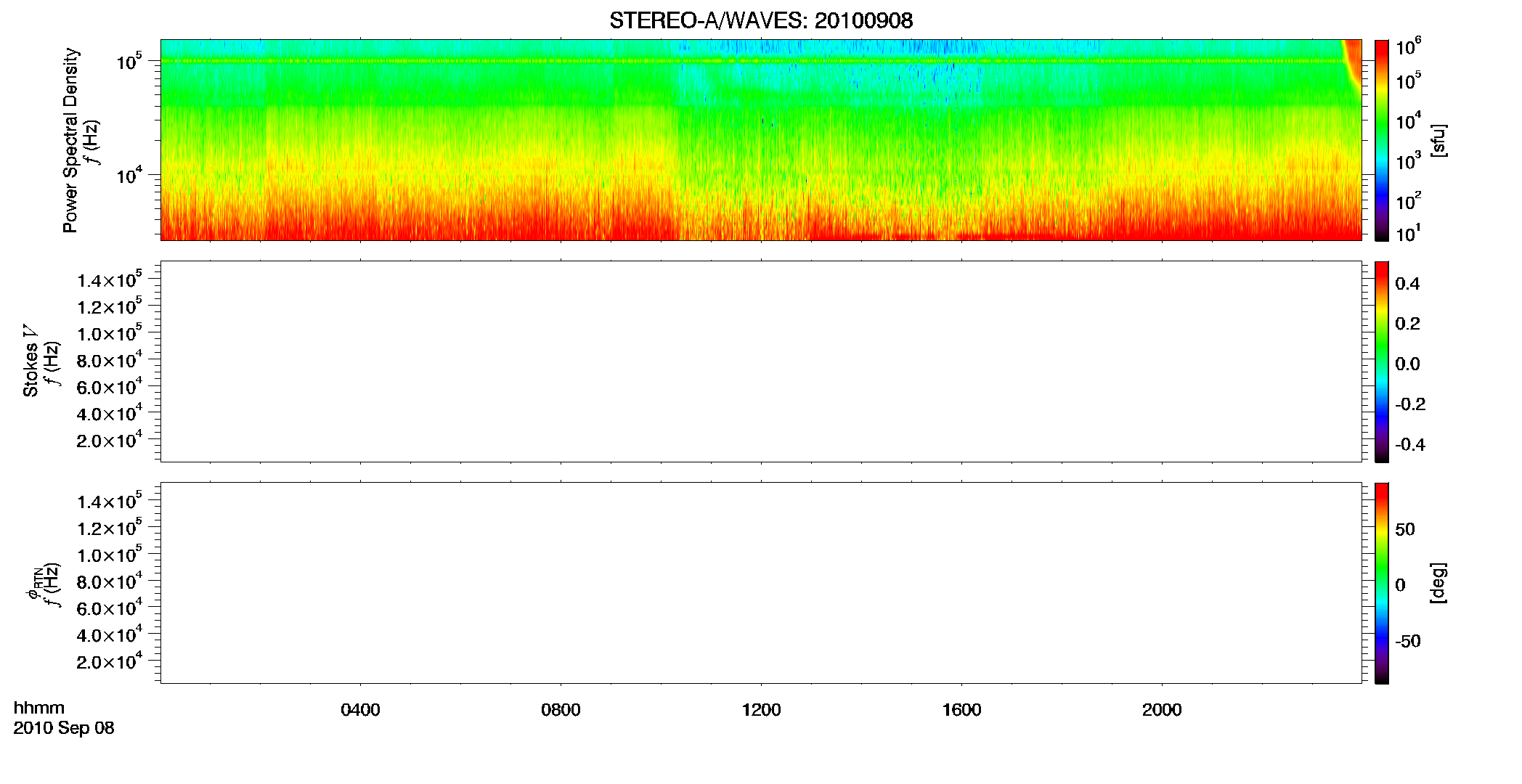
Task: Click the 1600 time axis label
Action: pyautogui.click(x=961, y=710)
